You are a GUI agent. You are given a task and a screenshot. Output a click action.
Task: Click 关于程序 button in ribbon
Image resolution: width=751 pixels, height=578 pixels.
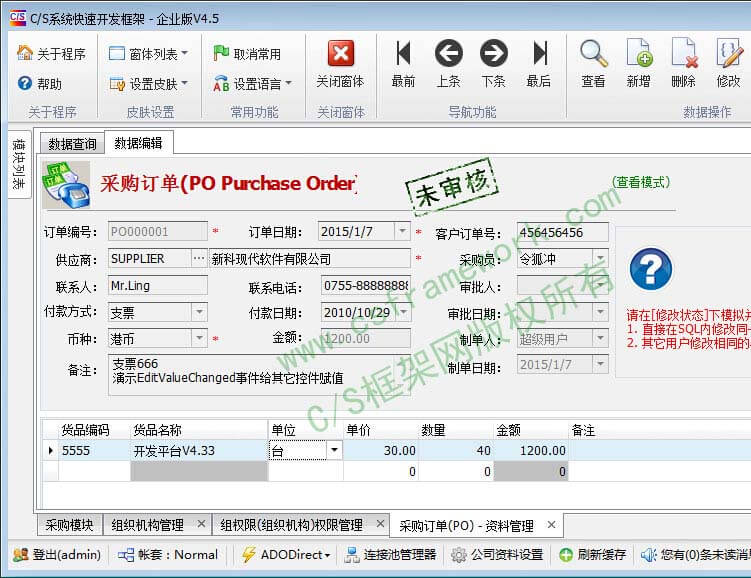pos(52,54)
